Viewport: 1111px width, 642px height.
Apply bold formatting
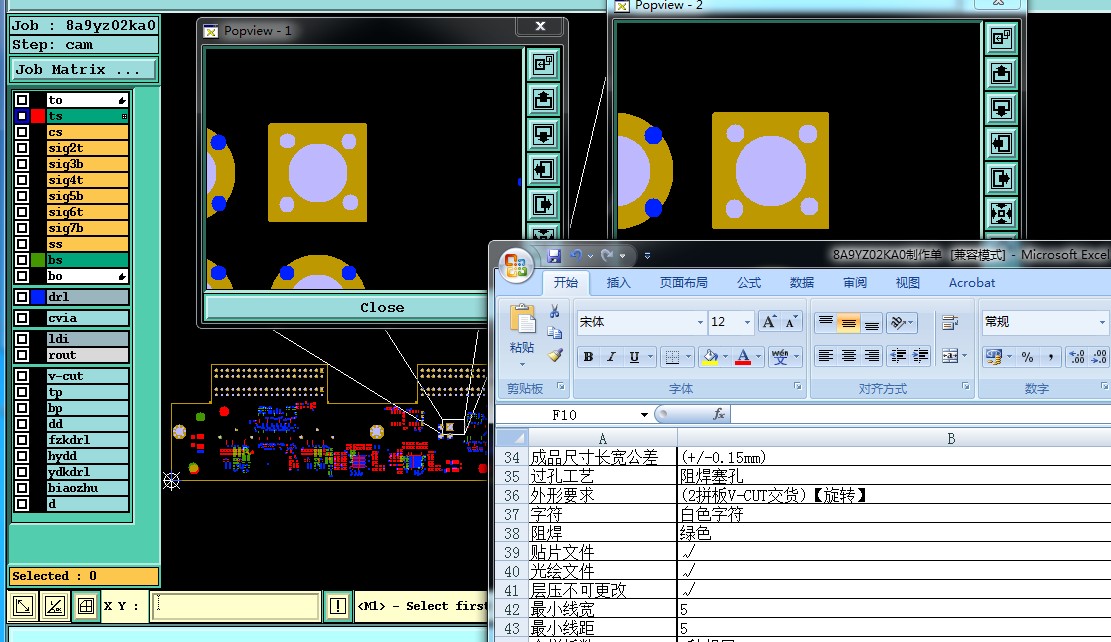[588, 357]
